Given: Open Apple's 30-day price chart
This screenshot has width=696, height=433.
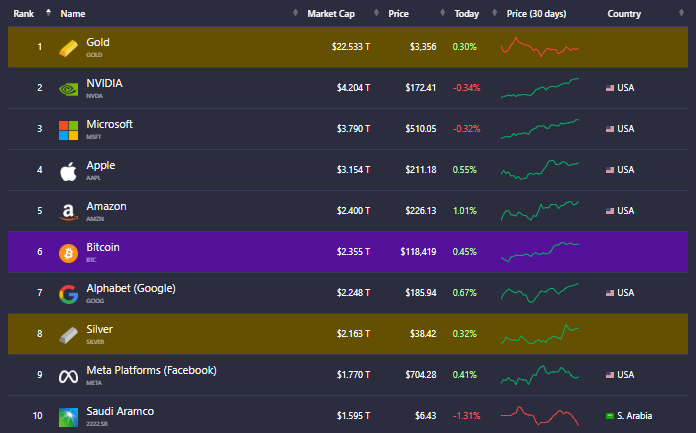Looking at the screenshot, I should click(x=540, y=170).
